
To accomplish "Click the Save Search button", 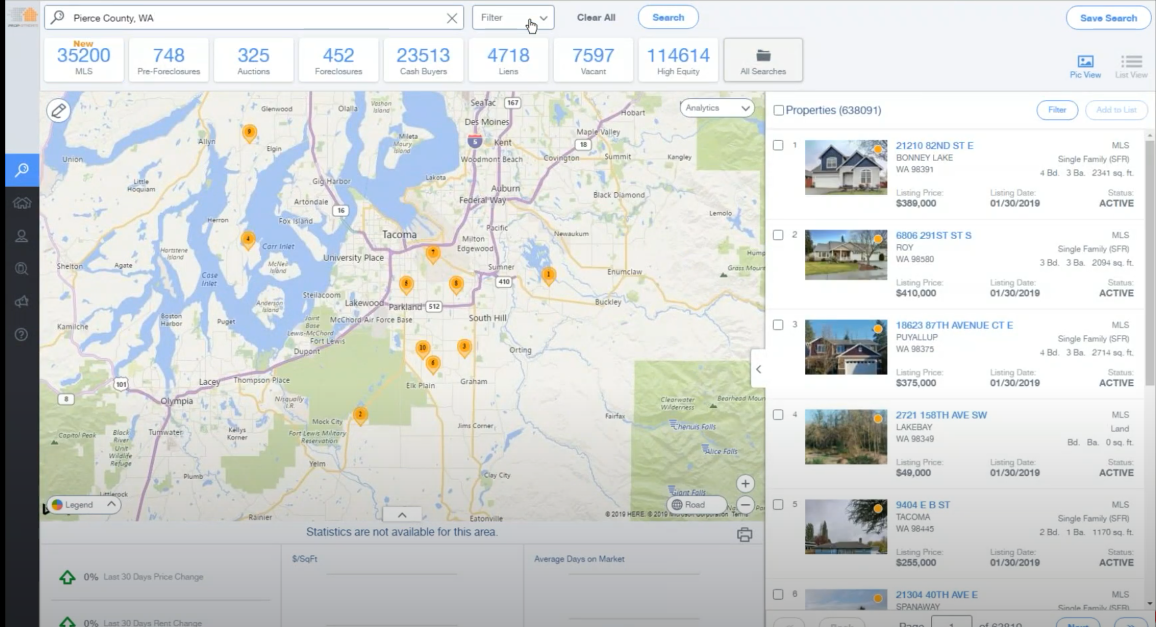I will pyautogui.click(x=1108, y=18).
